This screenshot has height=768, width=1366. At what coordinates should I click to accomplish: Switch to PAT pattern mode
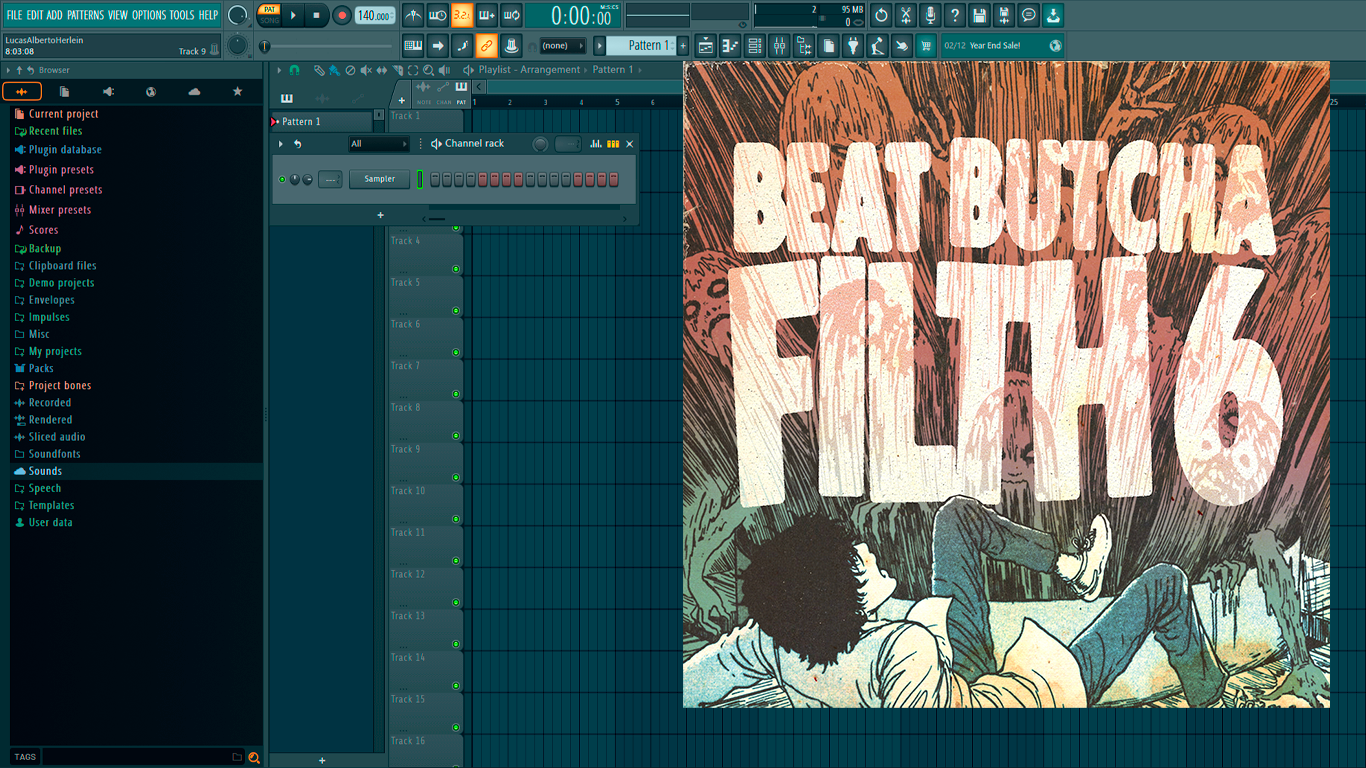click(269, 10)
